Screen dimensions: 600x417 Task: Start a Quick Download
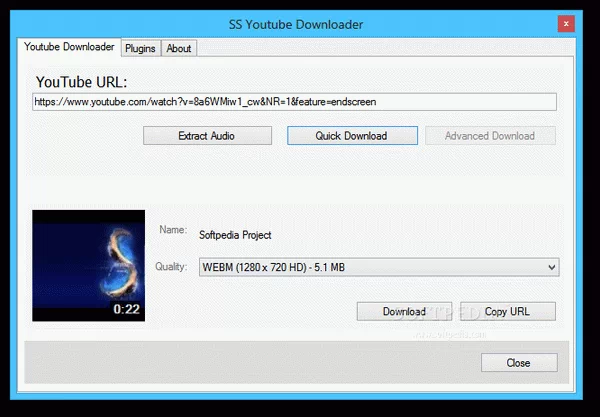tap(352, 136)
